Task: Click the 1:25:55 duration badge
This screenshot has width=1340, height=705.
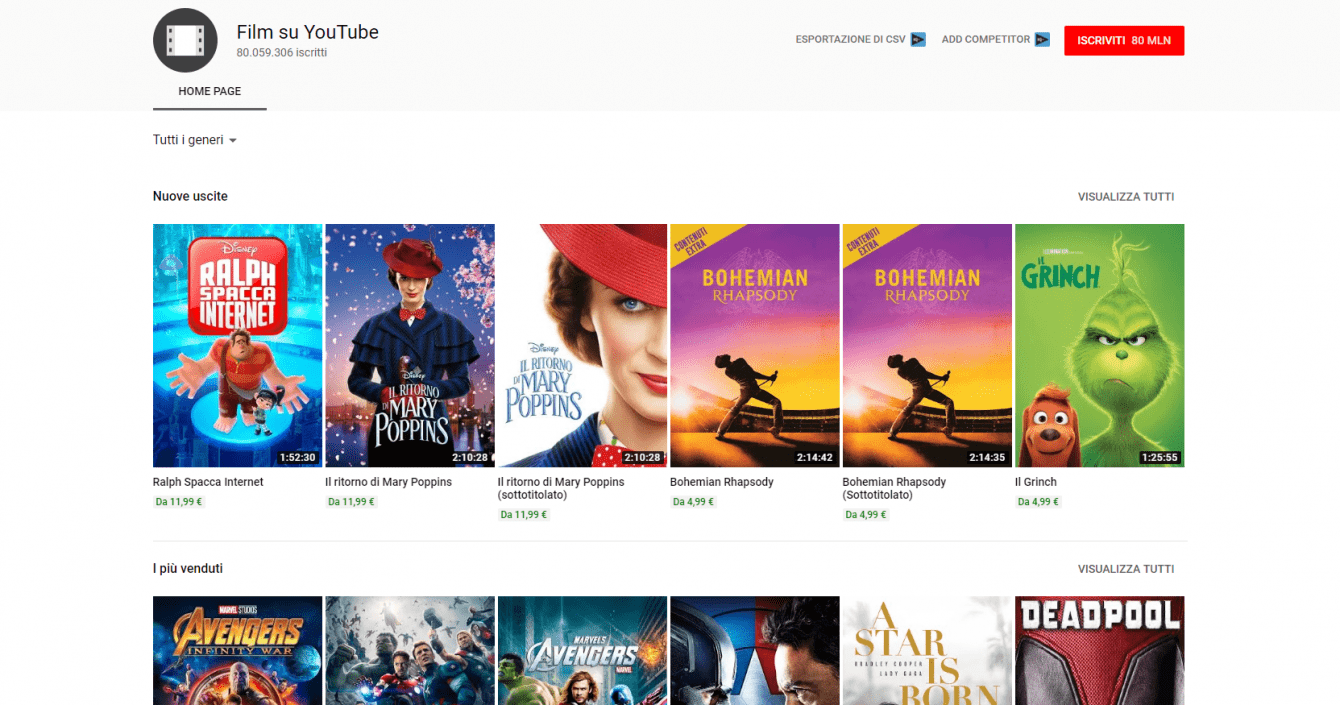Action: (1160, 458)
